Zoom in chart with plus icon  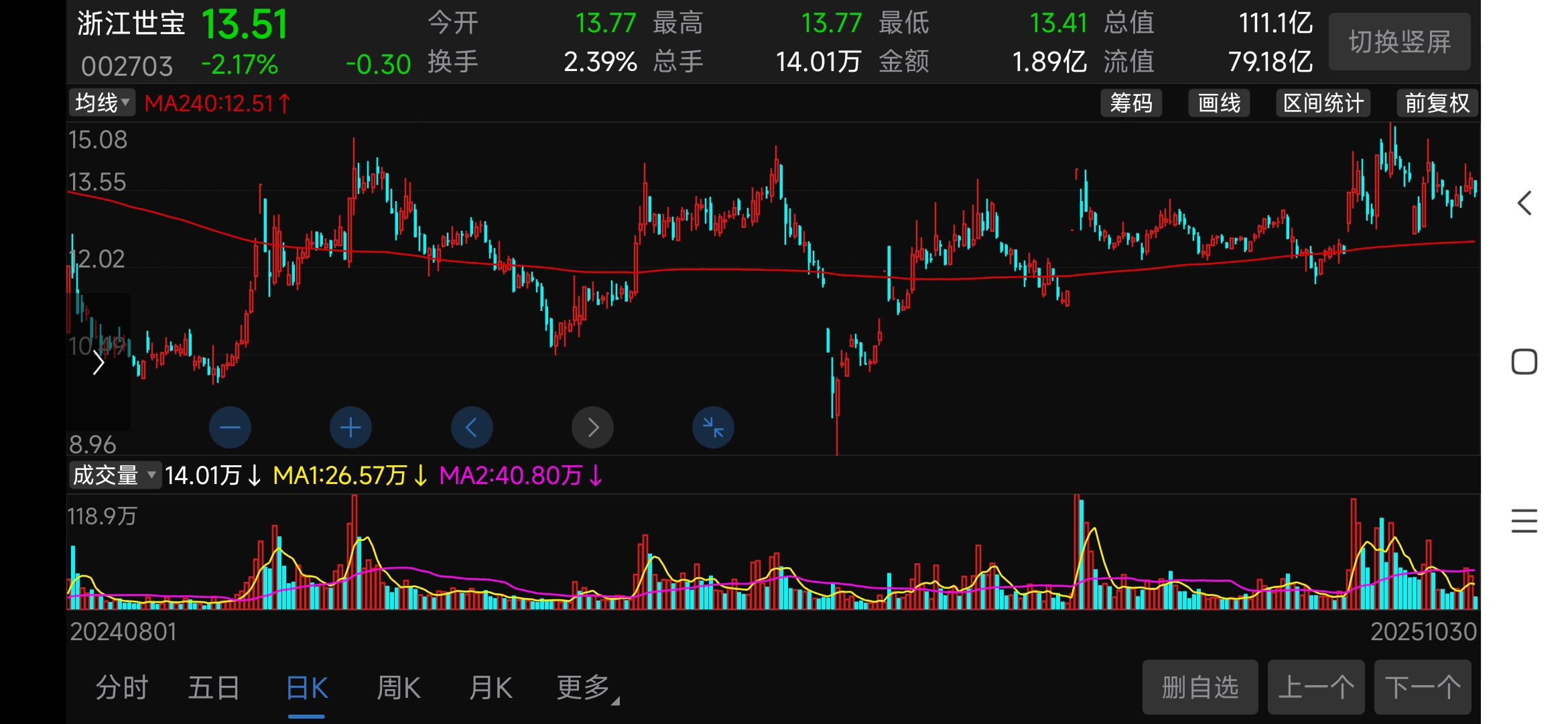tap(350, 427)
